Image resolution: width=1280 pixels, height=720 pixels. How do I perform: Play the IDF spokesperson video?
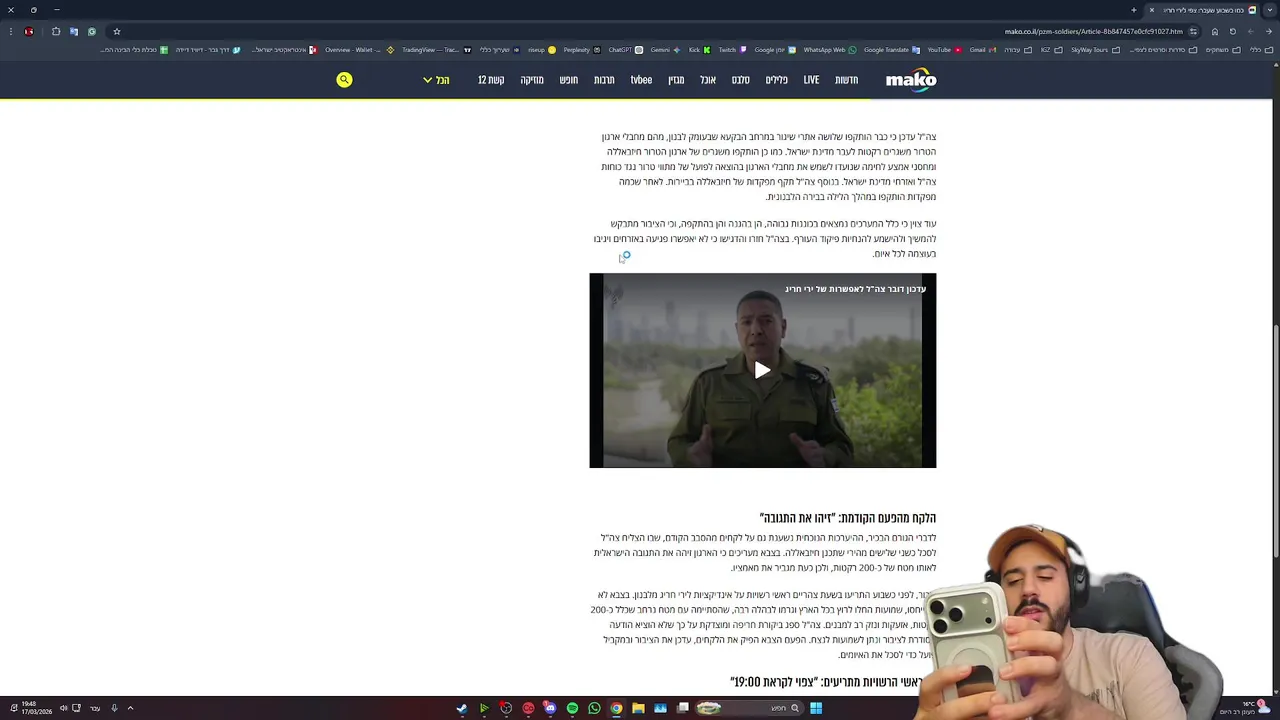(x=762, y=370)
